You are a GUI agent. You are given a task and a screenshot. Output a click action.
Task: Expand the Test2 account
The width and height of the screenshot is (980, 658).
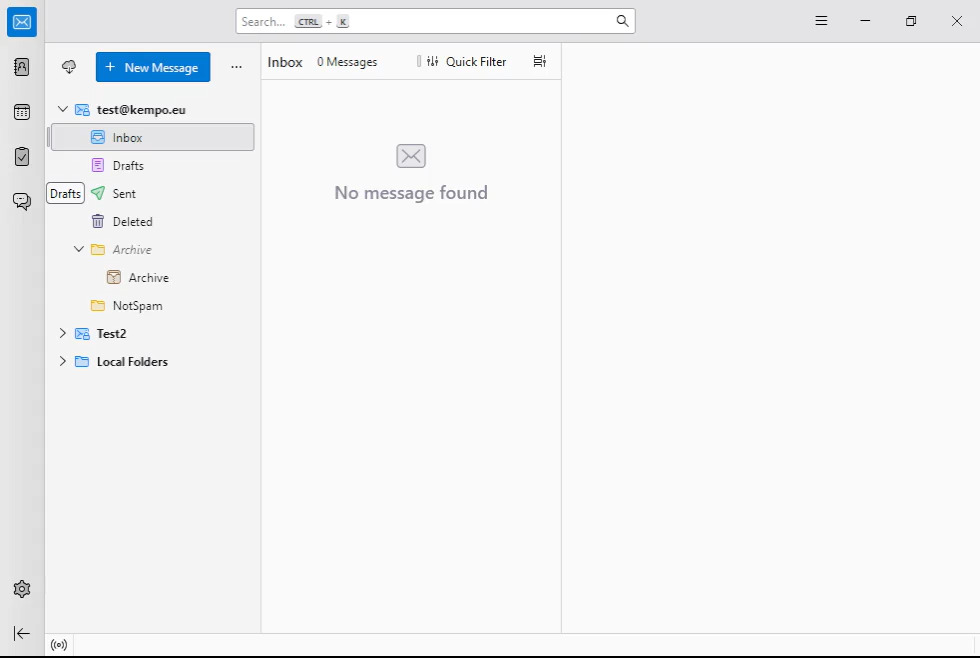tap(63, 334)
